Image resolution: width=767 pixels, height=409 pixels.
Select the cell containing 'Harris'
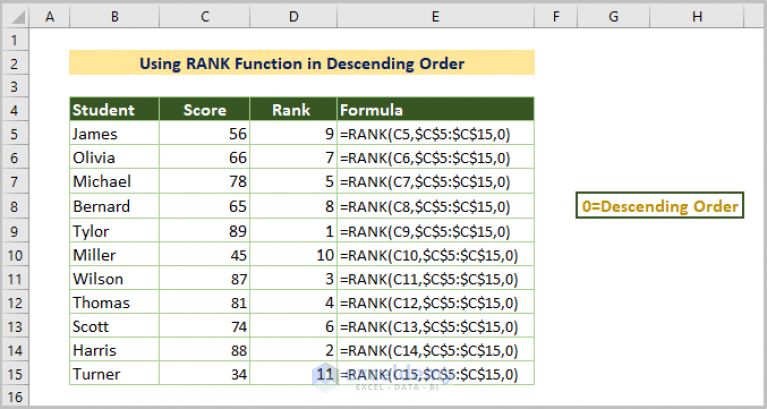(114, 350)
